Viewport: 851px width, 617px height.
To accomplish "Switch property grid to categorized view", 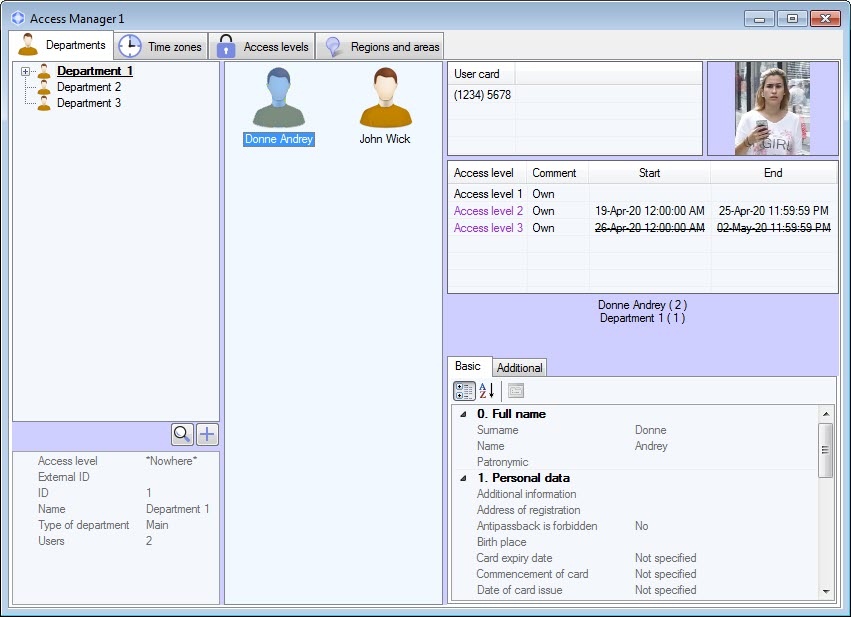I will [464, 391].
